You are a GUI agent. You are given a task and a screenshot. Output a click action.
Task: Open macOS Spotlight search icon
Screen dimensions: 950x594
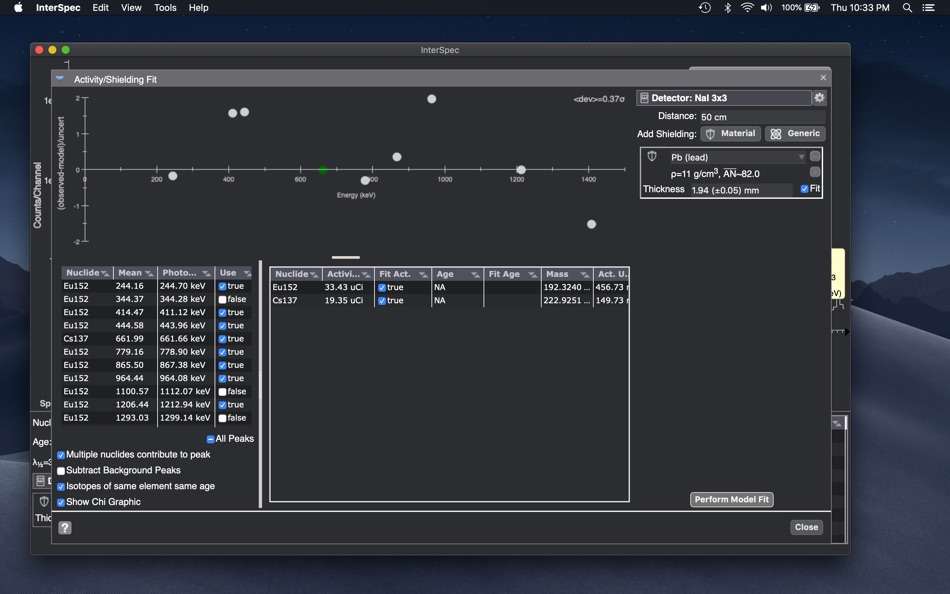click(x=907, y=8)
